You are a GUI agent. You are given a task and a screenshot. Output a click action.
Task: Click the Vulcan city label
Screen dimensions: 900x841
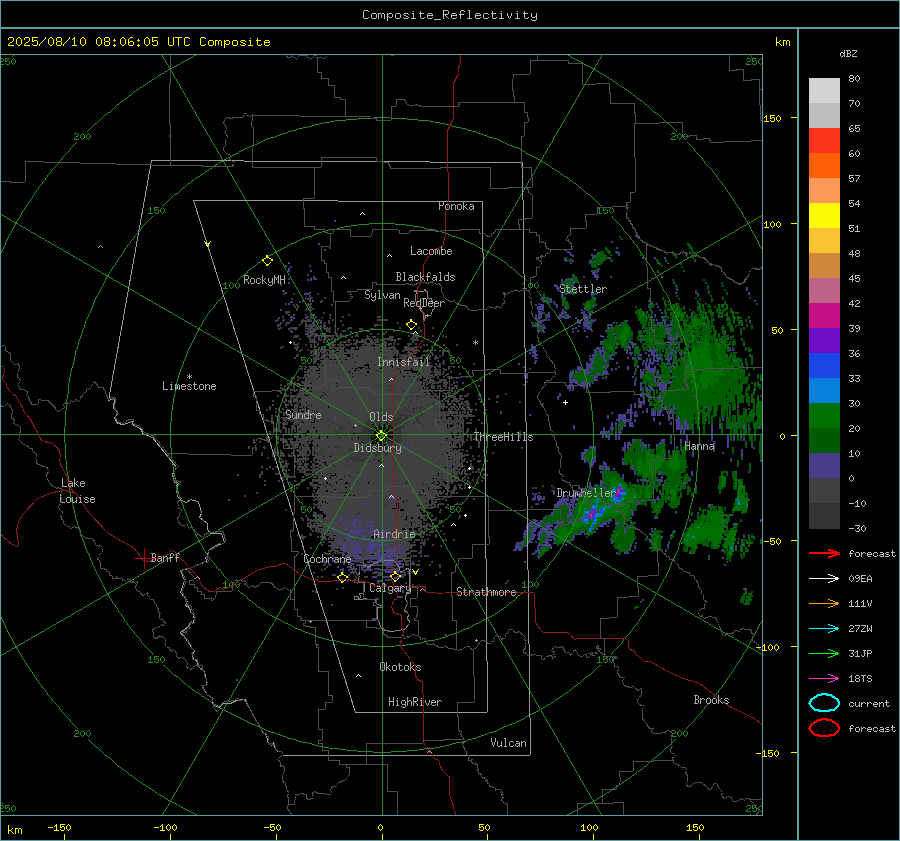pyautogui.click(x=508, y=743)
